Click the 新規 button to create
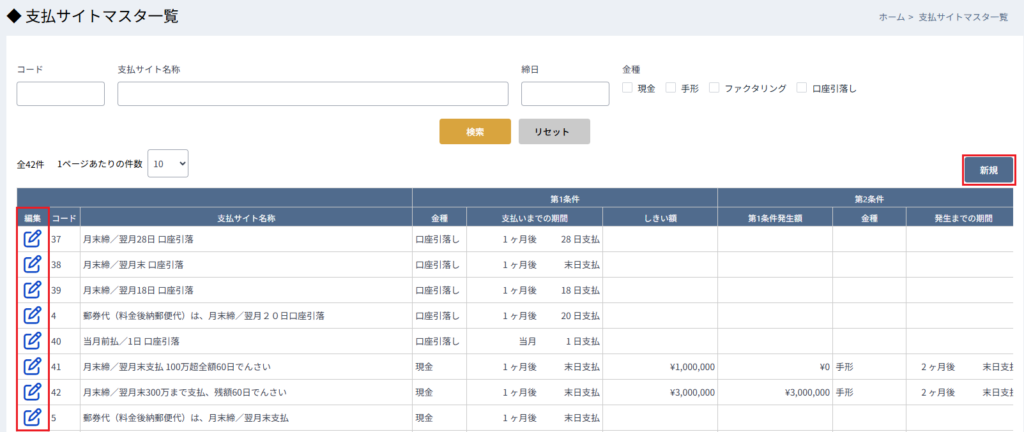1024x432 pixels. (x=988, y=170)
